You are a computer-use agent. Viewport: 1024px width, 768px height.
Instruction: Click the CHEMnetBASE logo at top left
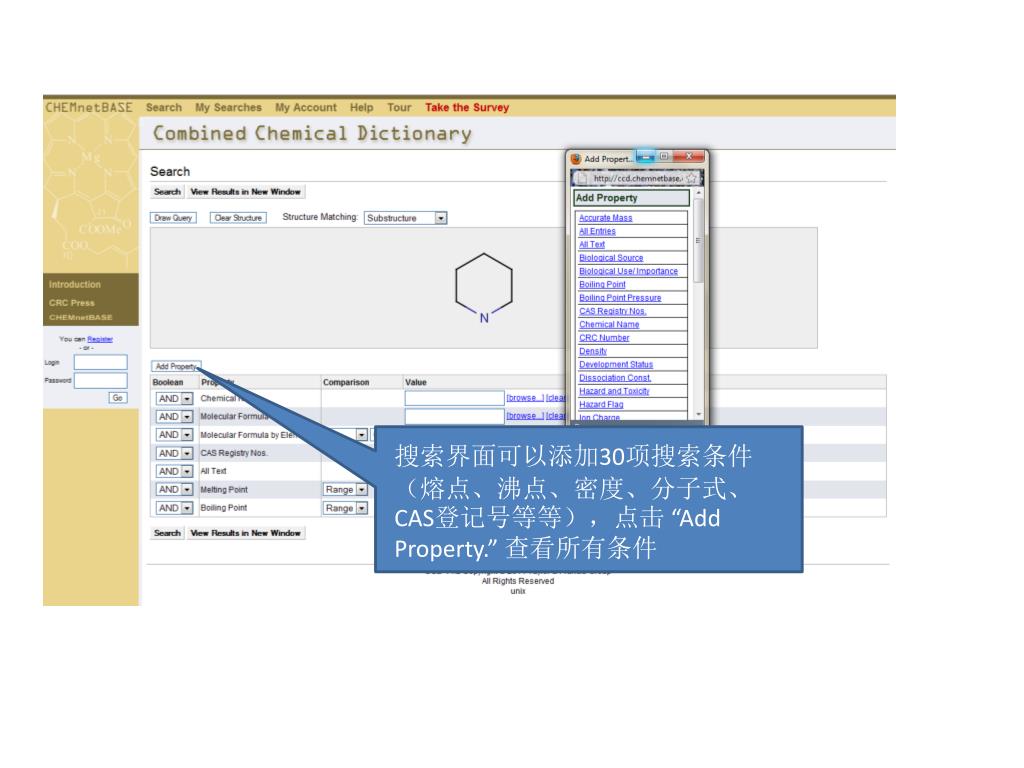coord(89,108)
